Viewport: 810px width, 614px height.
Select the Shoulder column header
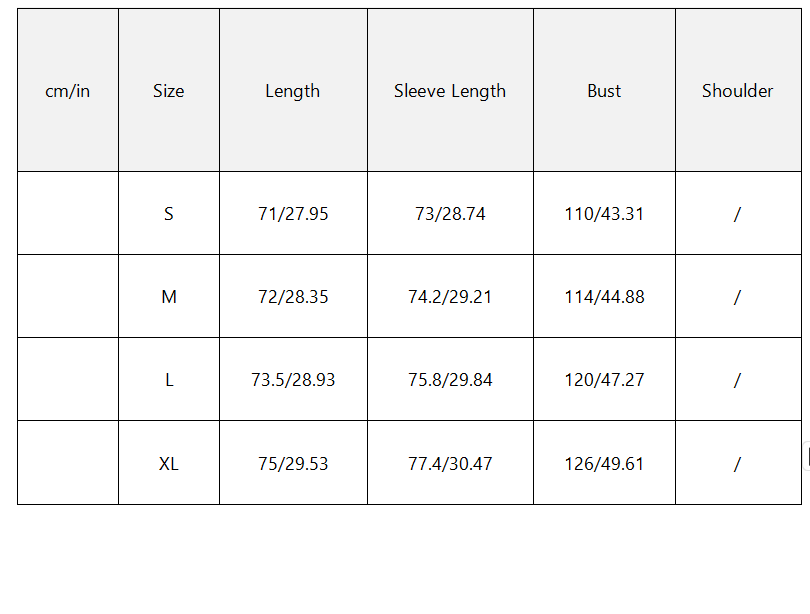tap(737, 91)
